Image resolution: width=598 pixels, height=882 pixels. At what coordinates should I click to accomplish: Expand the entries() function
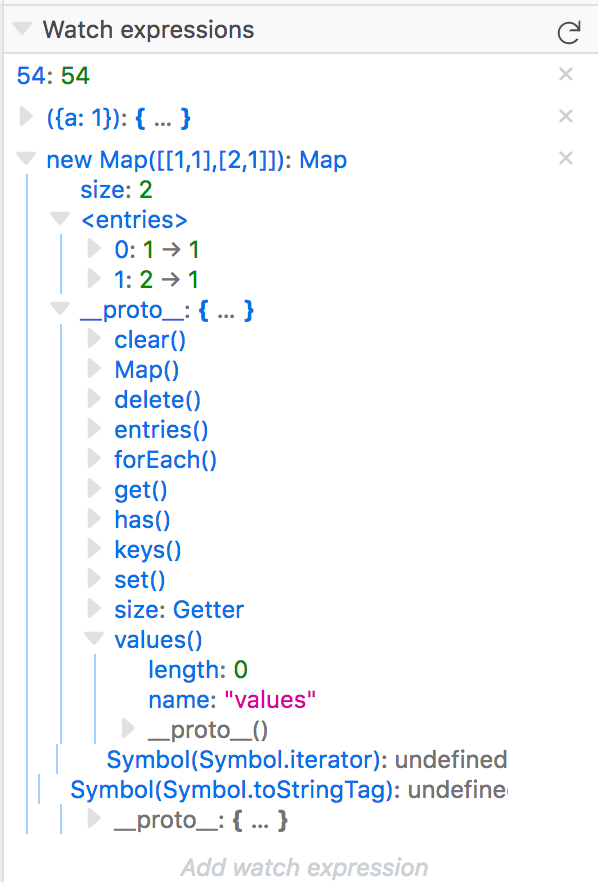tap(93, 429)
